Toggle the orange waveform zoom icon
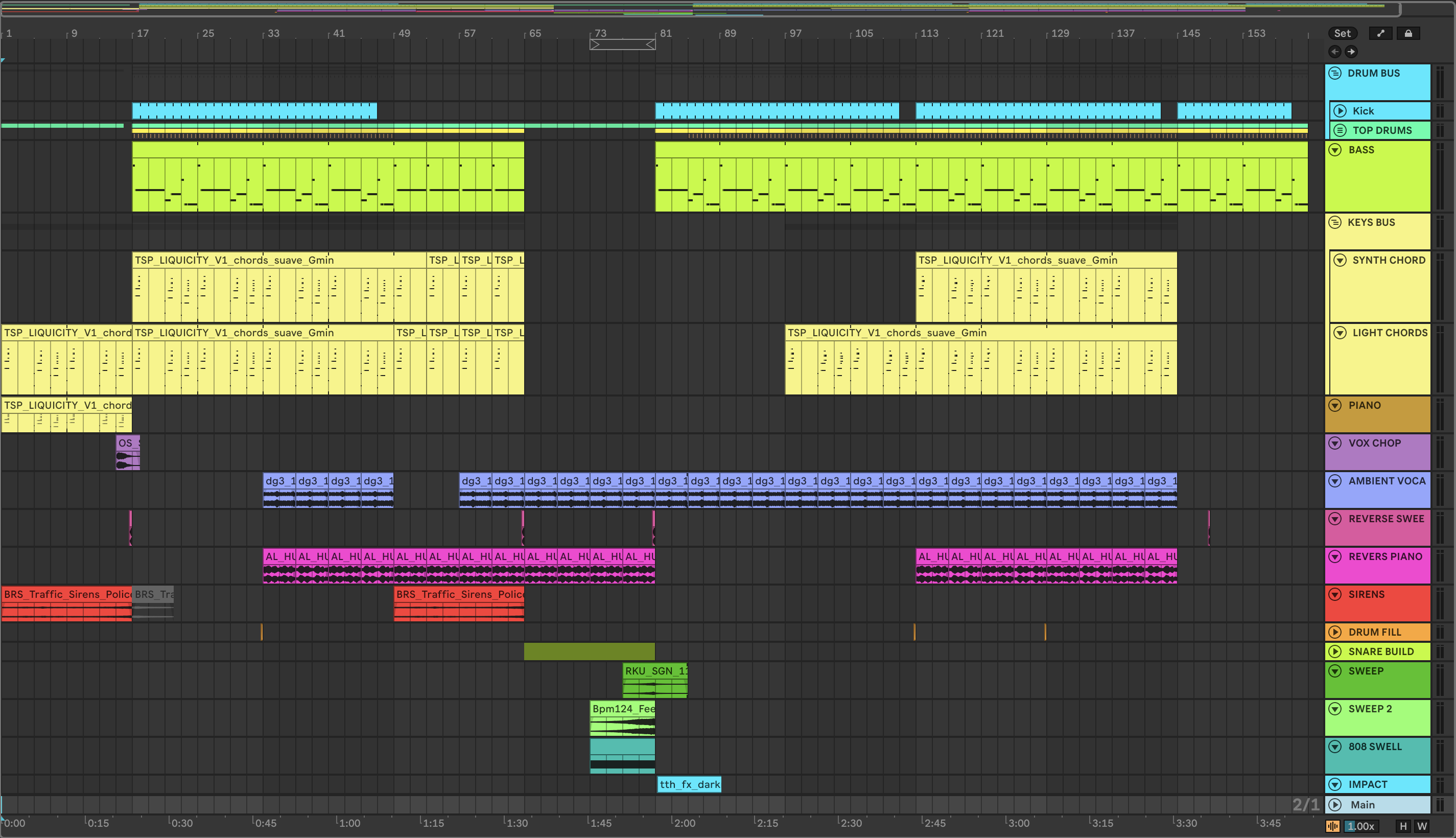Screen dimensions: 1456x838 coord(1333,826)
